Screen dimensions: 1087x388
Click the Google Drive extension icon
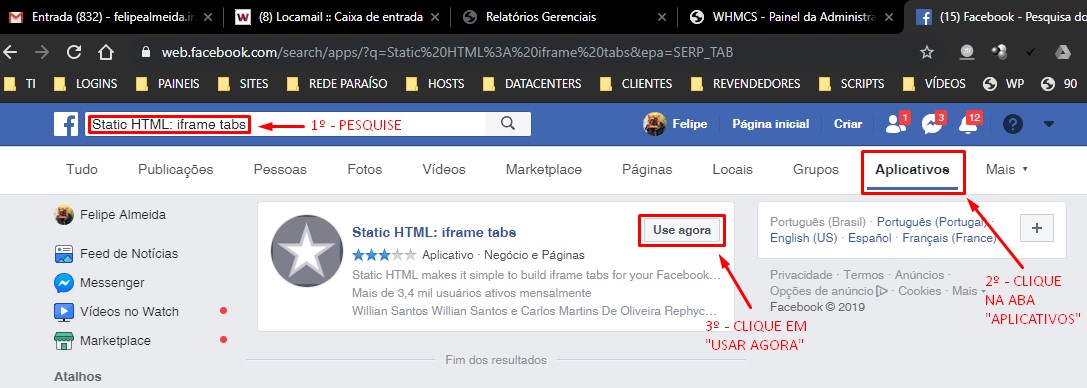pyautogui.click(x=1062, y=52)
